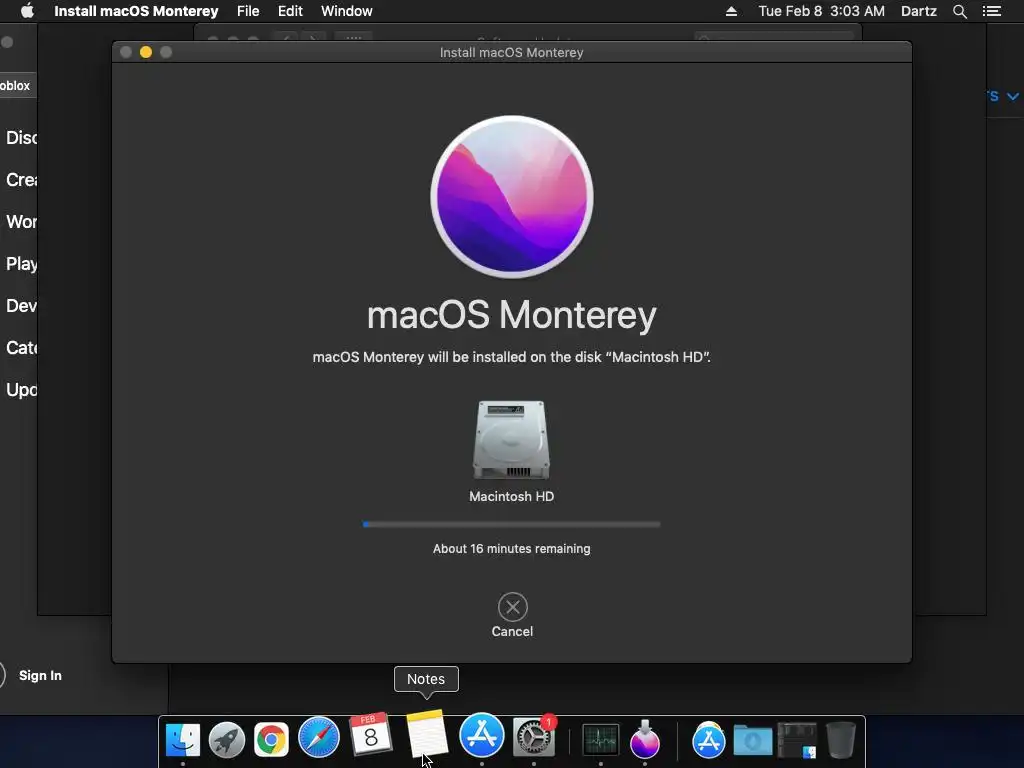
Task: Click the Roblox tab in background window
Action: click(x=16, y=86)
